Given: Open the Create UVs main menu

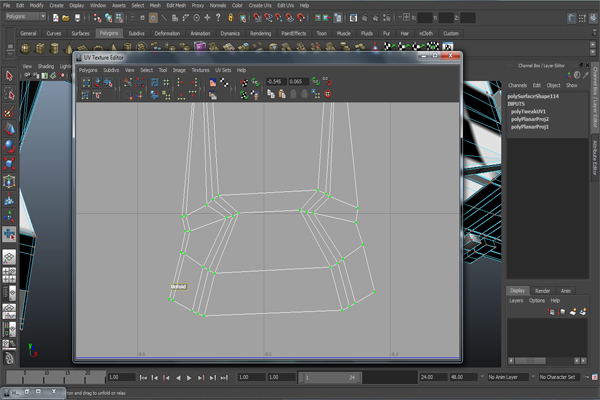Looking at the screenshot, I should (x=260, y=5).
